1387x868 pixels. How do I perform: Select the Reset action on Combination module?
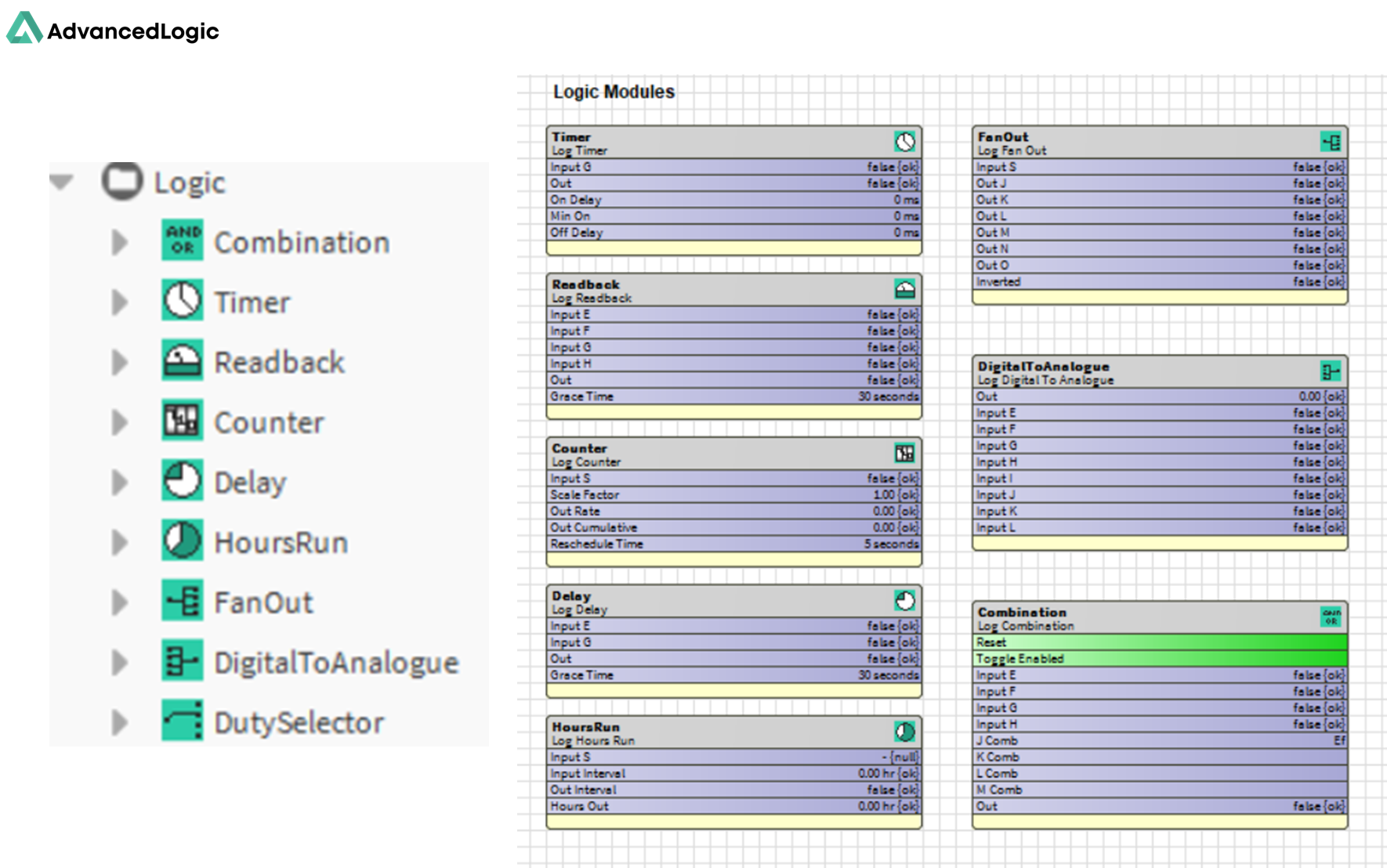(1160, 642)
